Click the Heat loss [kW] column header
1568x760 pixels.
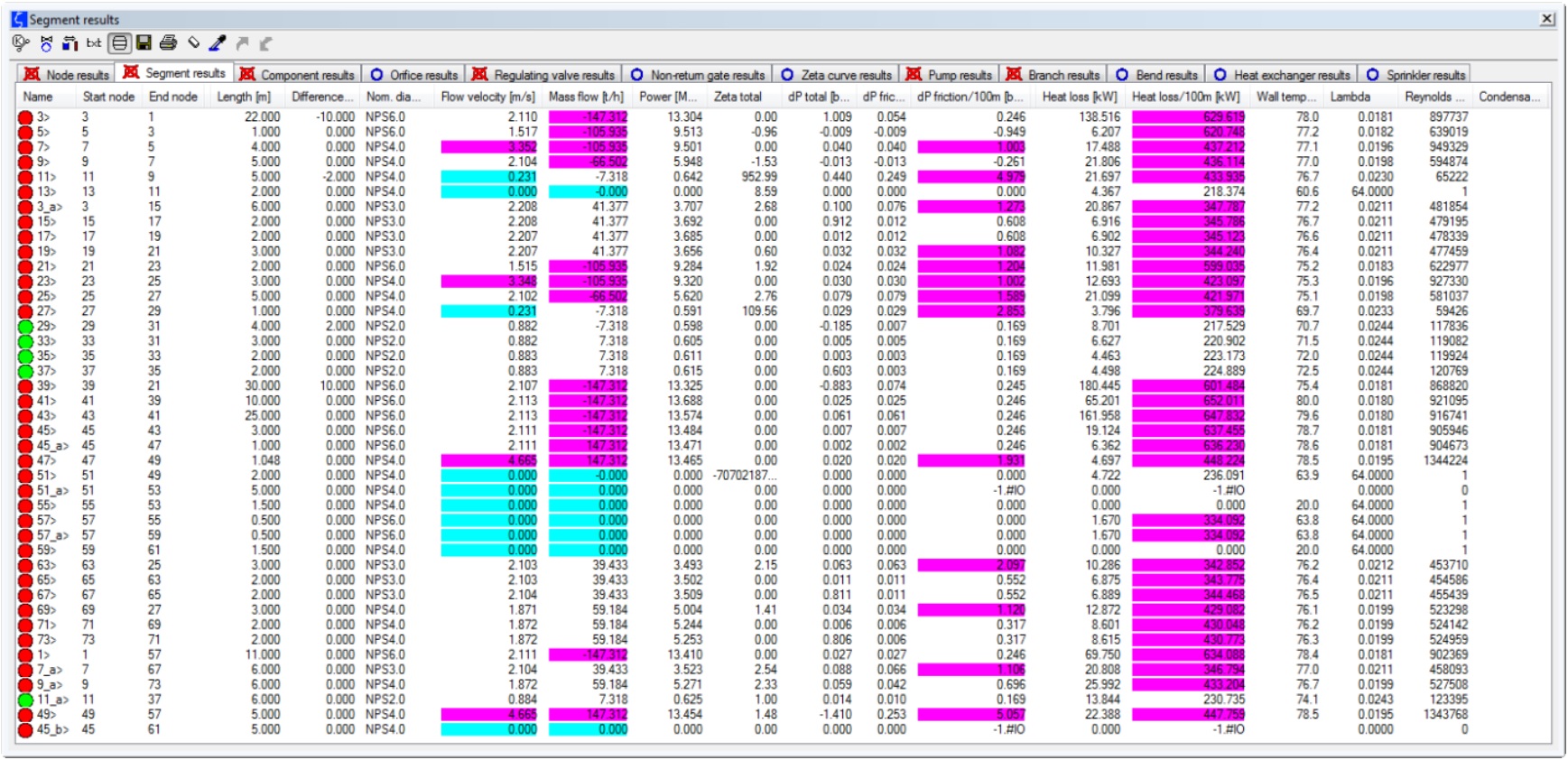[1080, 97]
